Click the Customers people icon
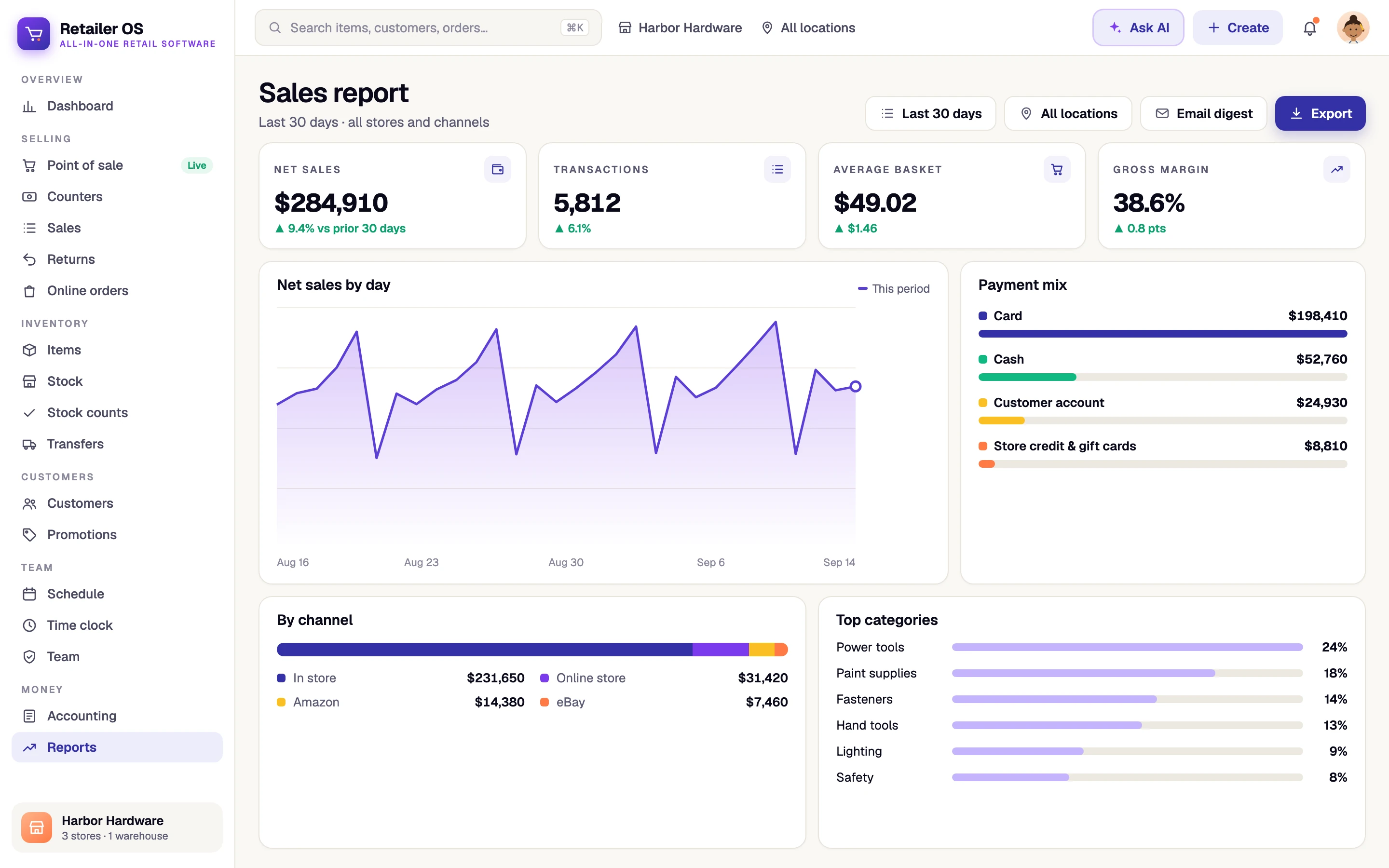Viewport: 1389px width, 868px height. [29, 503]
